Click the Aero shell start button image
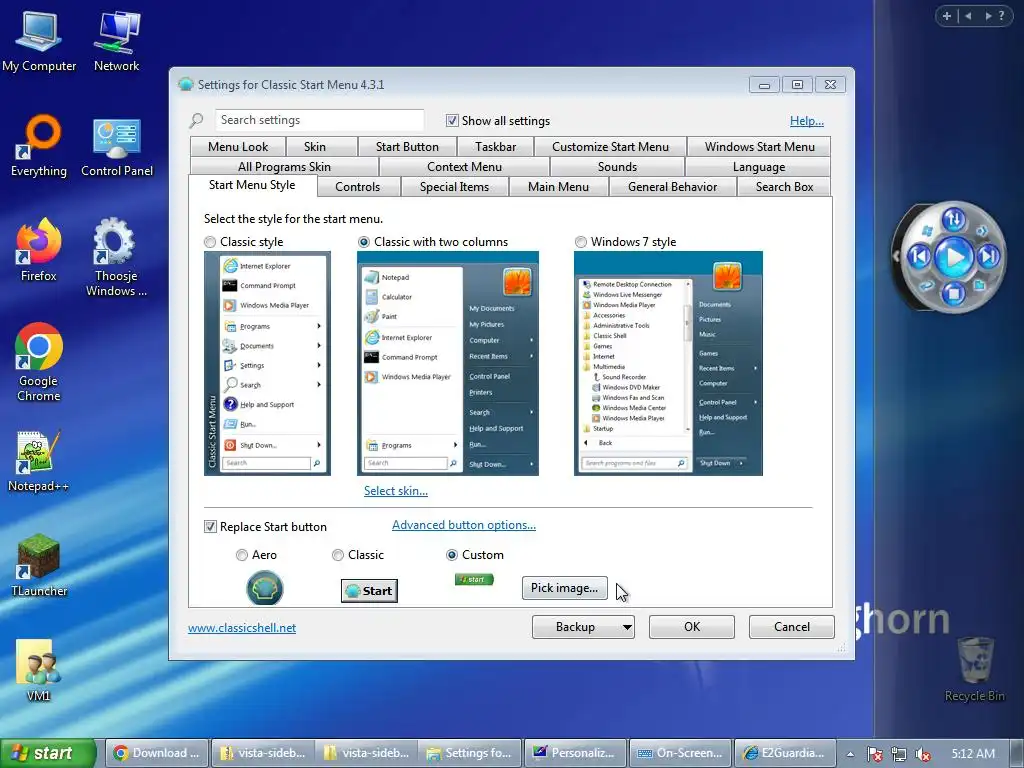This screenshot has width=1024, height=768. [x=264, y=588]
